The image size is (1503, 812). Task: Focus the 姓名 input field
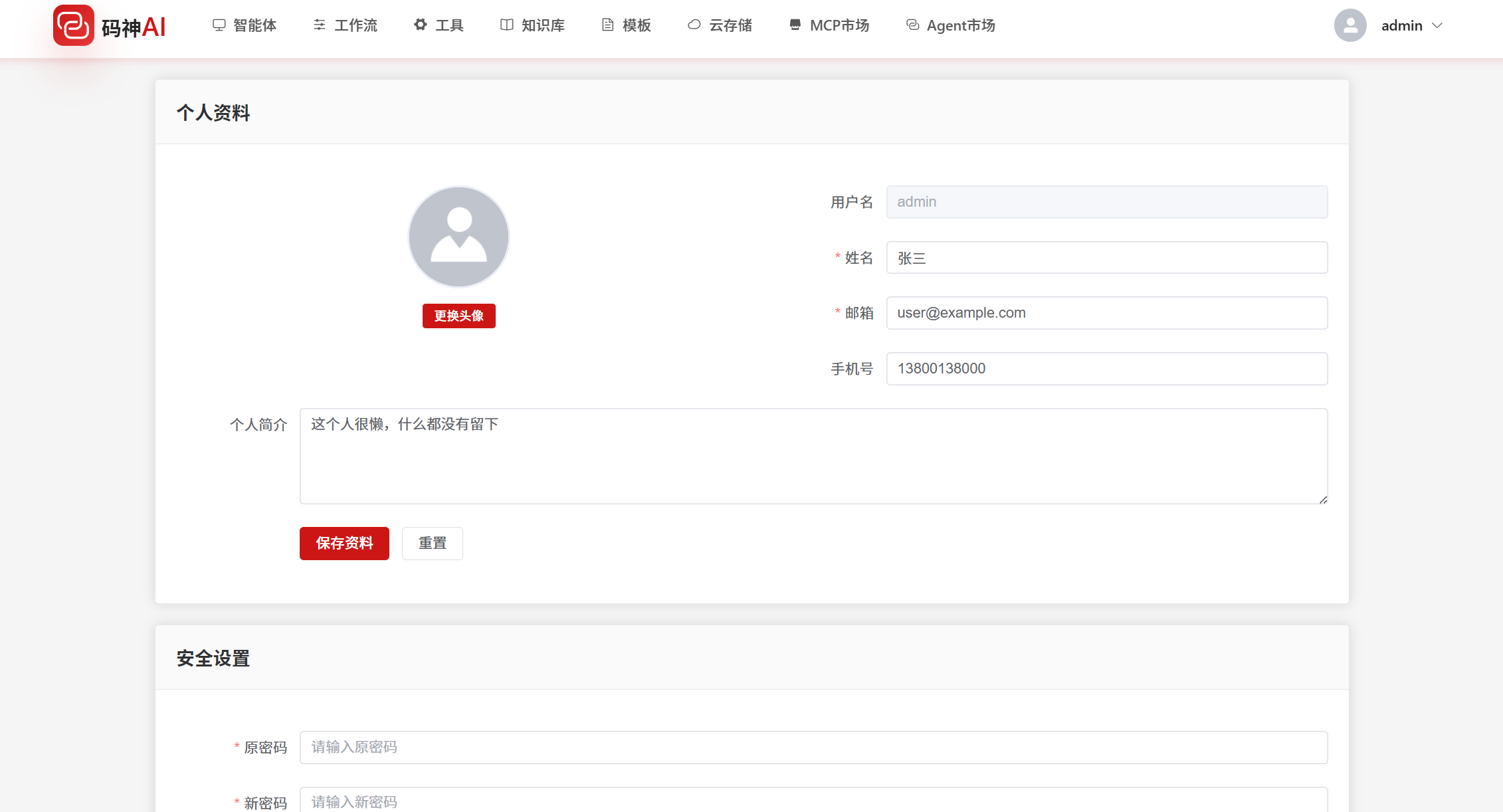coord(1106,258)
